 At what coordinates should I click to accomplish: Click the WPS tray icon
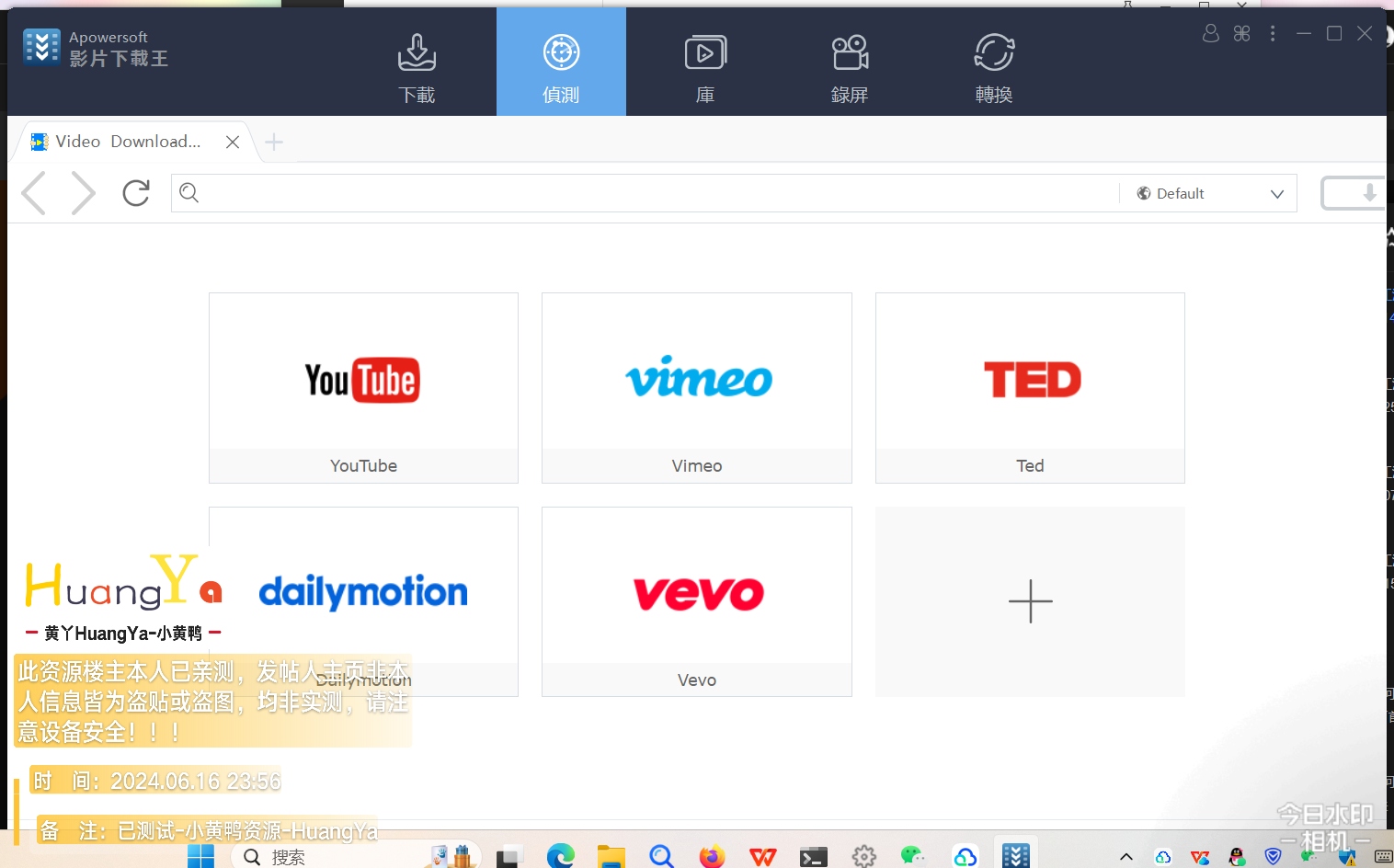click(1200, 857)
